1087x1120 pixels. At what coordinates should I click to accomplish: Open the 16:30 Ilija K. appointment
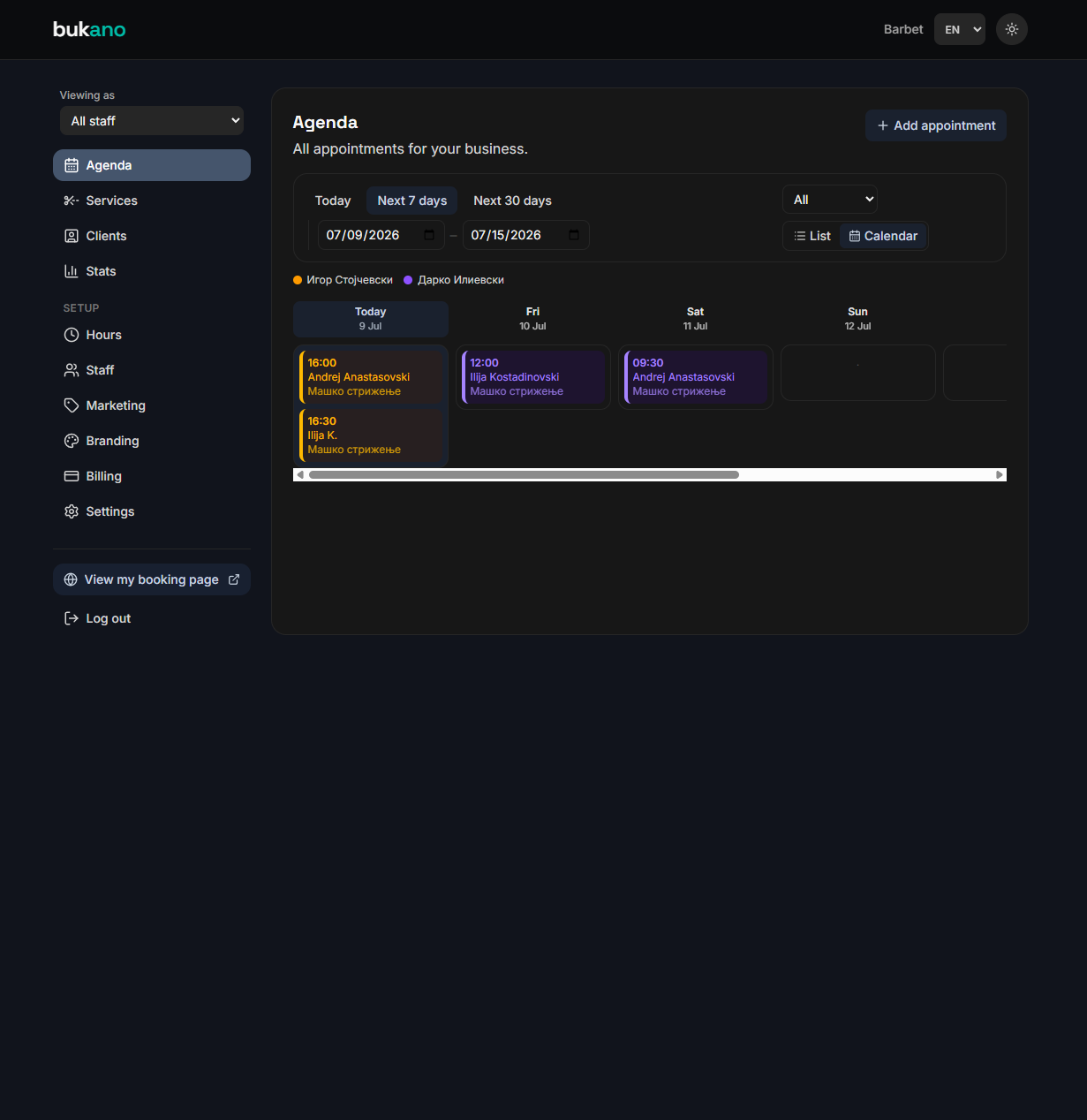[x=371, y=435]
